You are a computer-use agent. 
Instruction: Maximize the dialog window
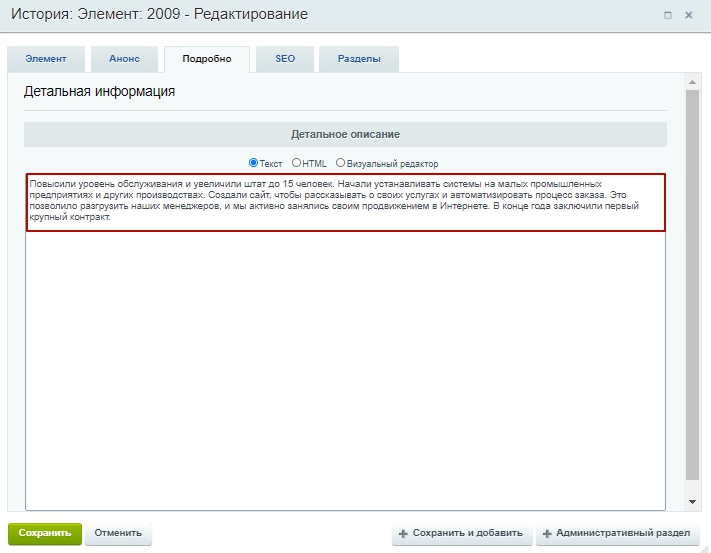[x=667, y=15]
